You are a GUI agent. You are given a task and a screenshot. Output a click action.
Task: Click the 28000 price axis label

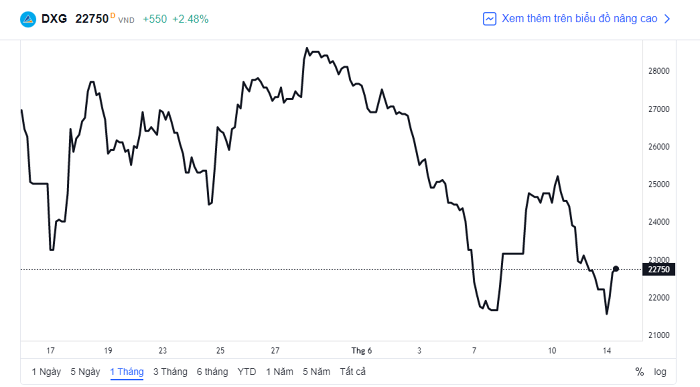(x=658, y=71)
